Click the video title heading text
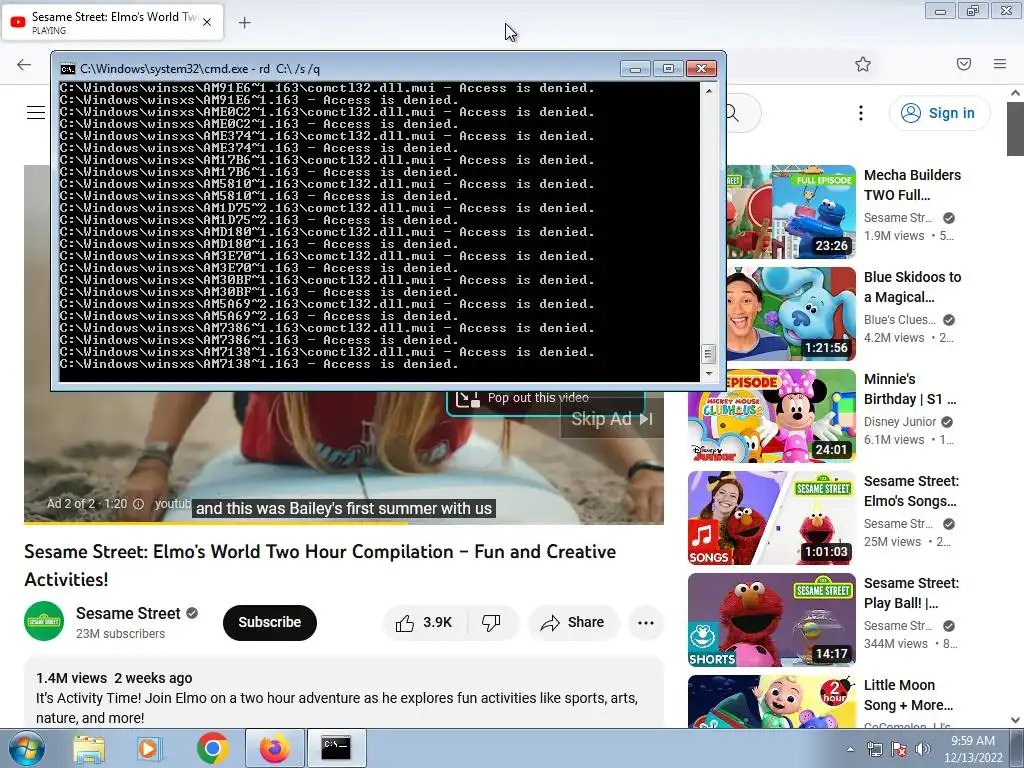 (320, 566)
